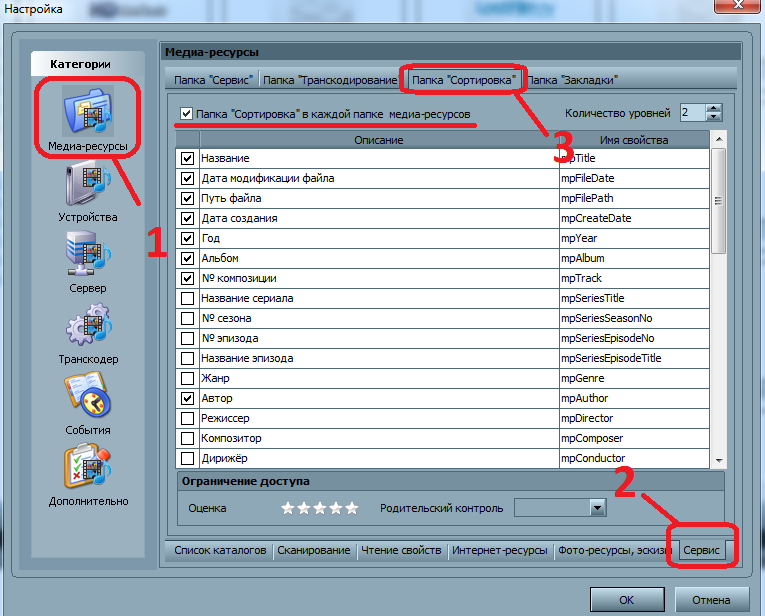Image resolution: width=765 pixels, height=616 pixels.
Task: Select the Дополнительно category icon
Action: (88, 467)
